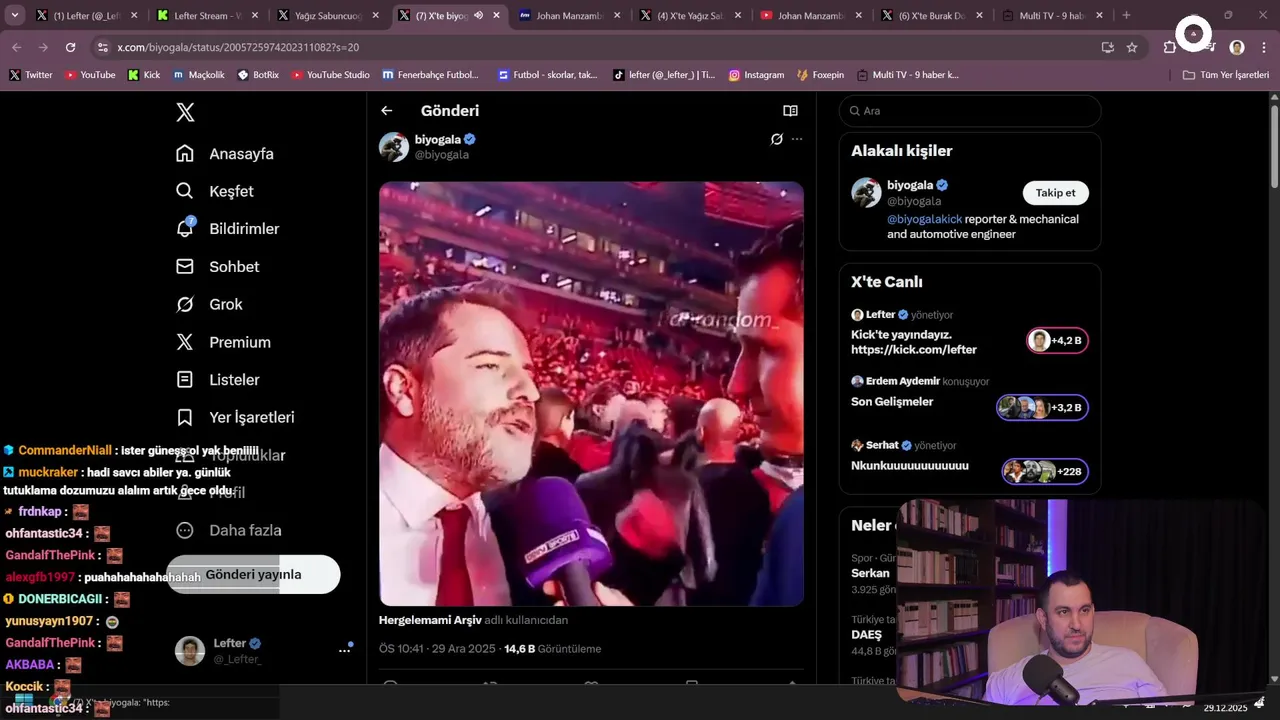
Task: Open the three-dot menu on the post
Action: coord(797,139)
